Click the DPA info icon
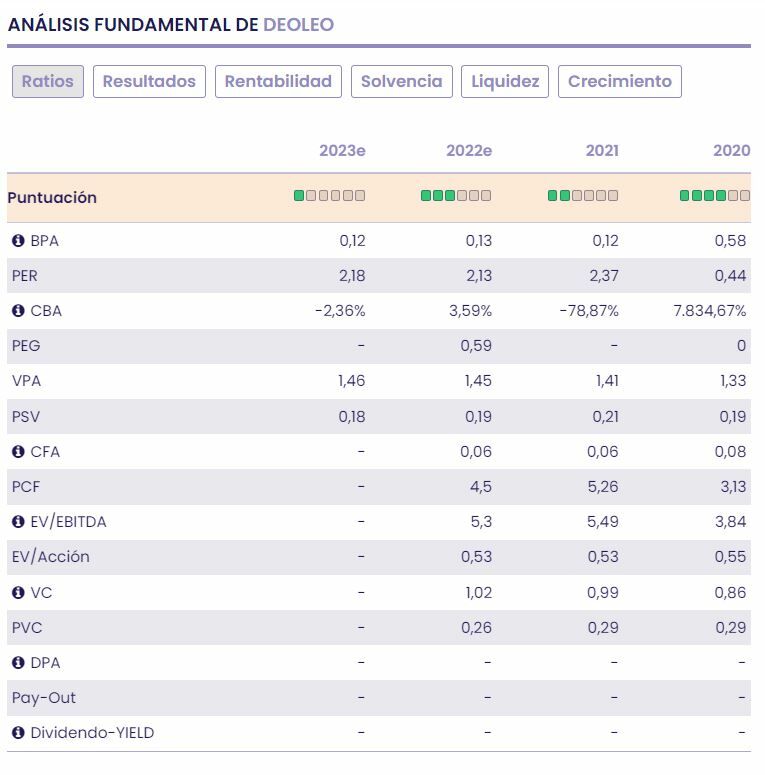The height and width of the screenshot is (775, 765). 18,663
